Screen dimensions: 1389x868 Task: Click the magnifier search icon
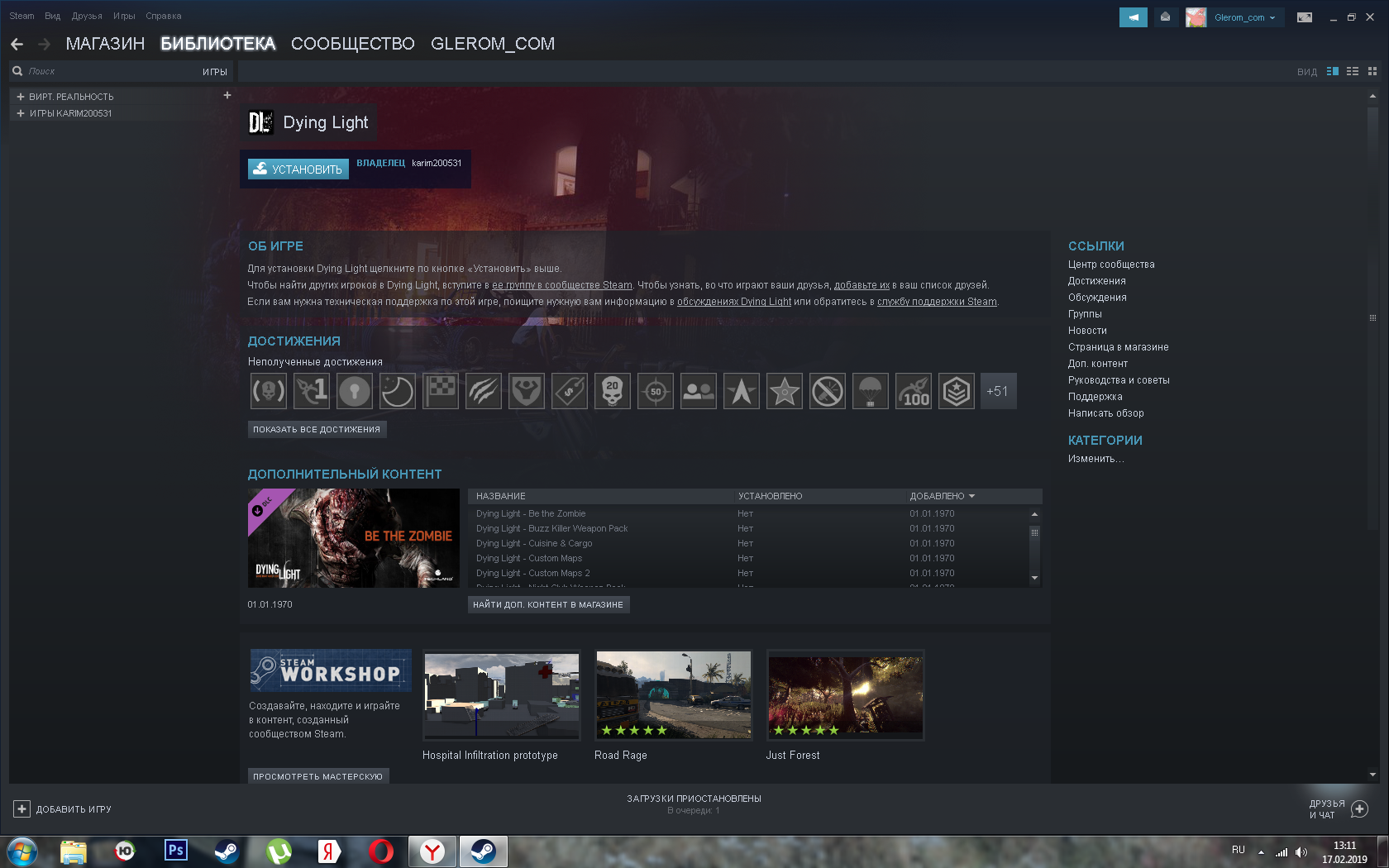(17, 71)
